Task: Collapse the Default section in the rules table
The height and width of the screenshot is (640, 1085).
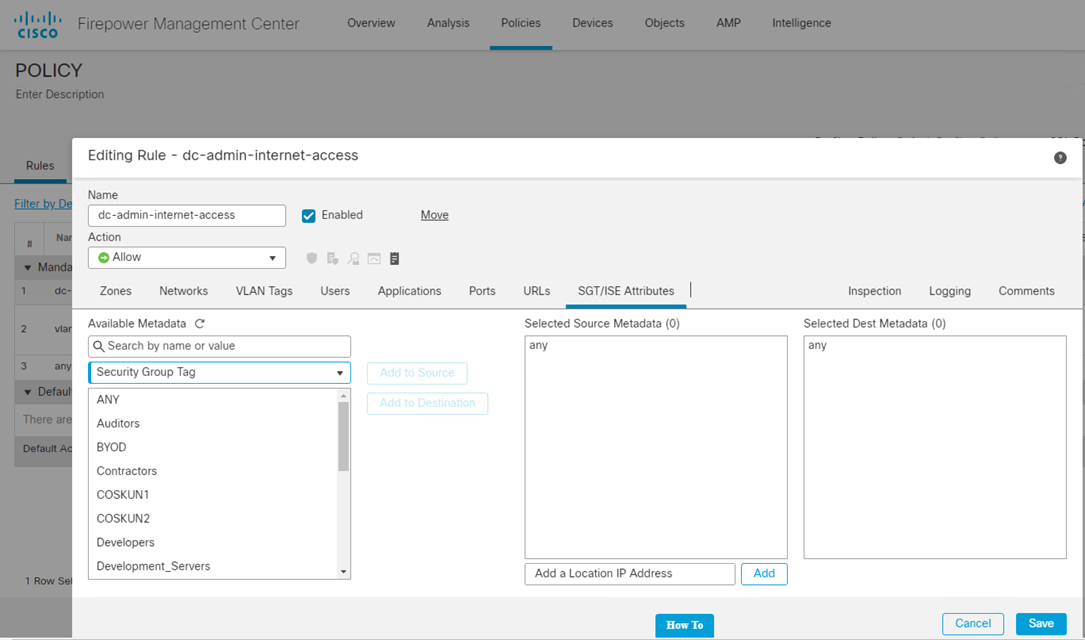Action: tap(28, 392)
